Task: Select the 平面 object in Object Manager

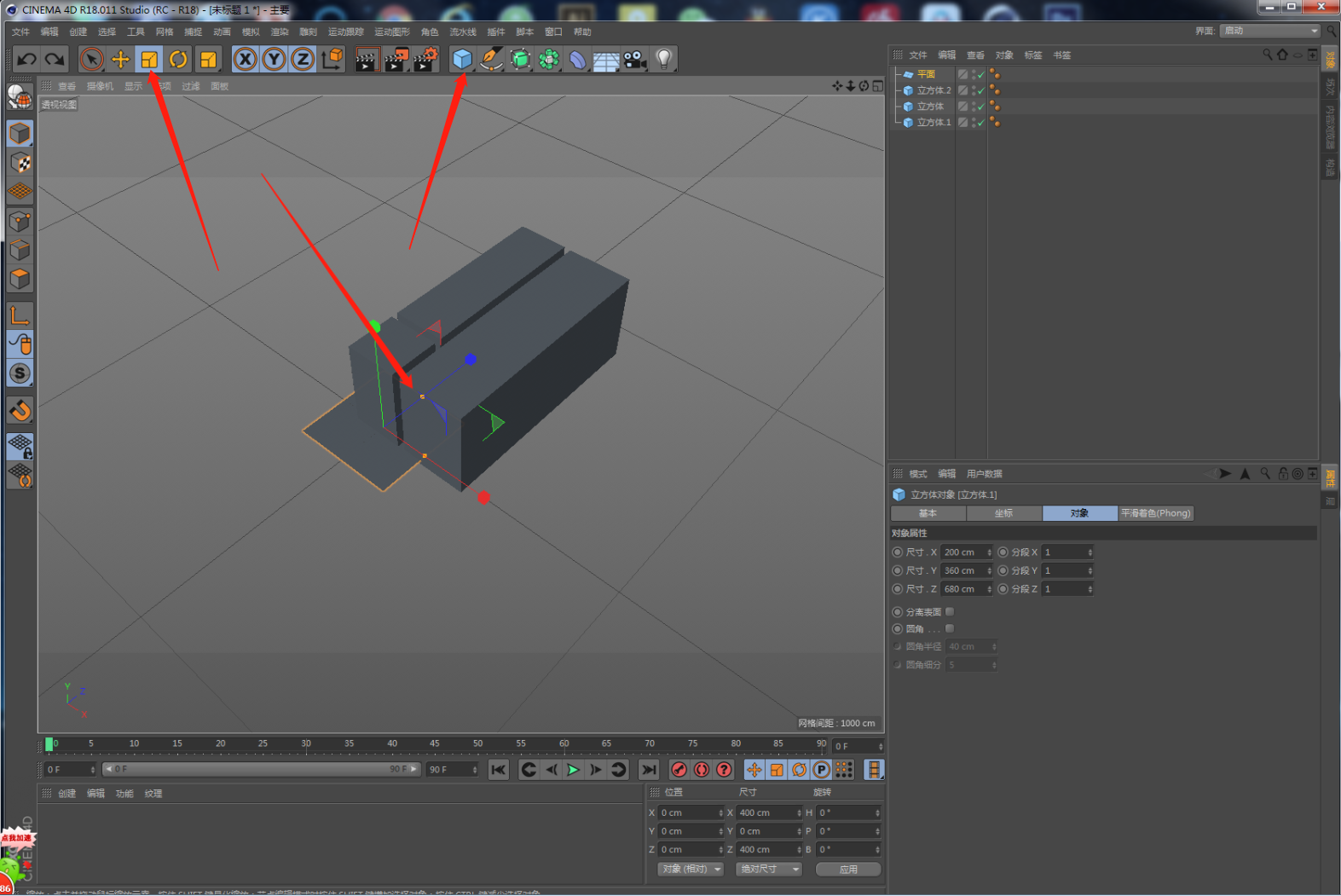Action: 926,74
